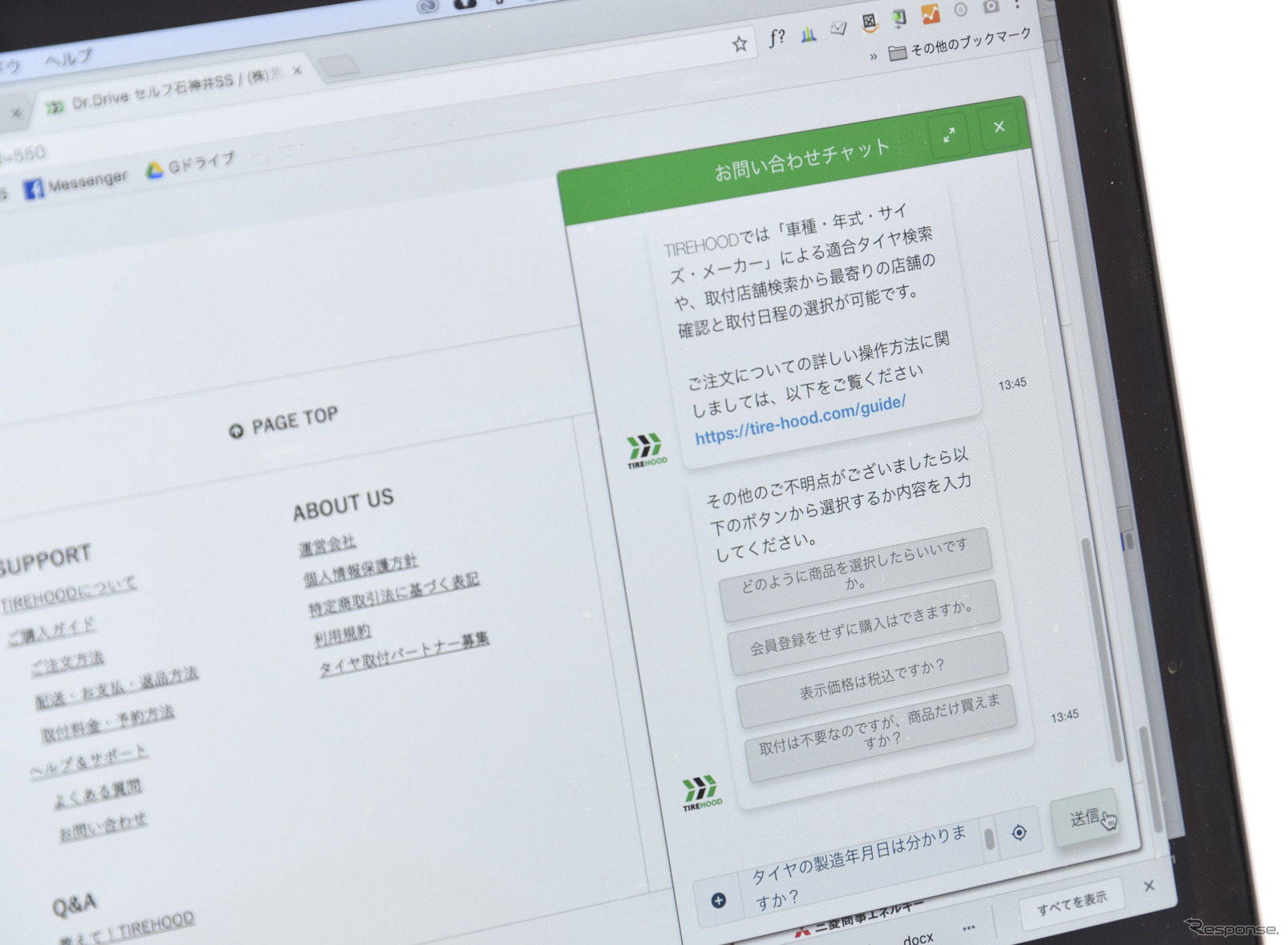The height and width of the screenshot is (945, 1288).
Task: Click the green pin extension icon
Action: [899, 18]
